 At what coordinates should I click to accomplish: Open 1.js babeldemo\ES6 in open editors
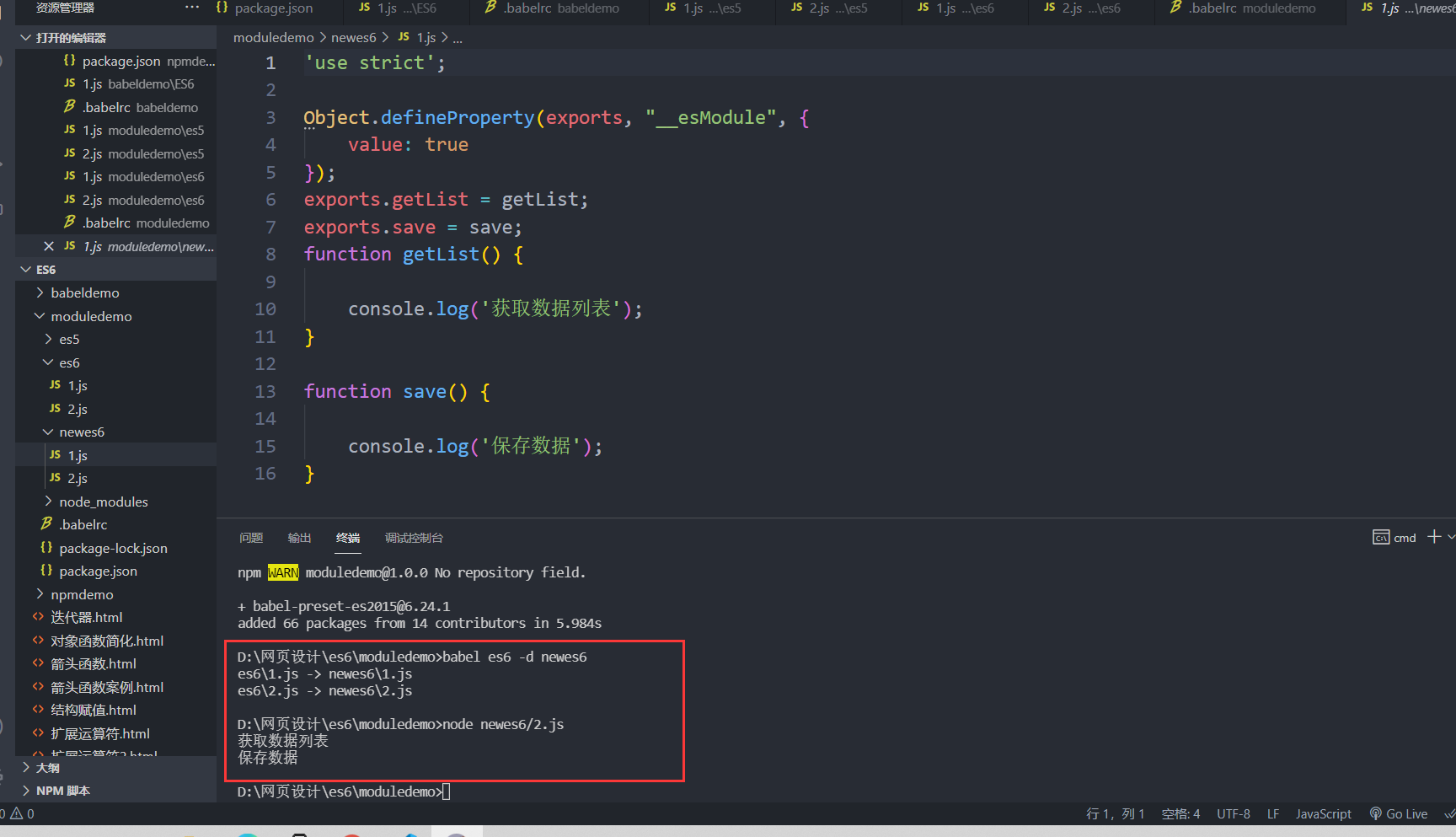click(115, 84)
